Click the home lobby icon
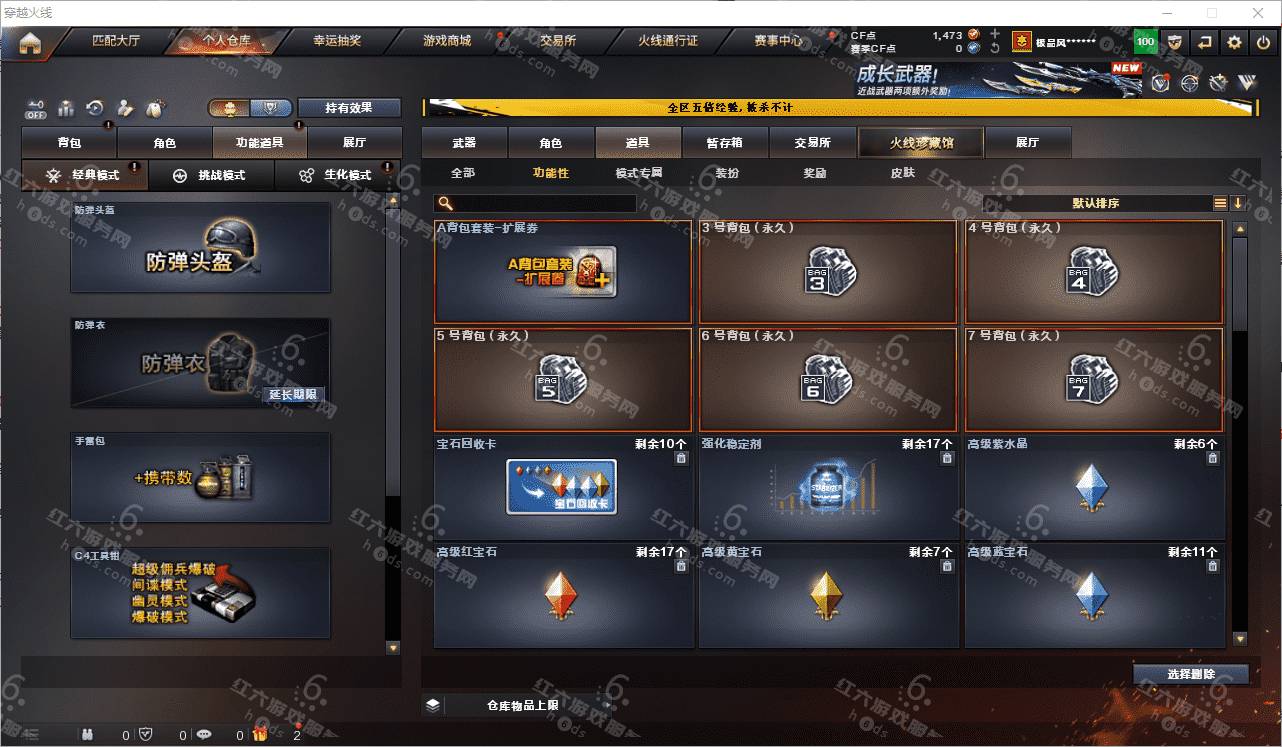The height and width of the screenshot is (747, 1282). [30, 43]
